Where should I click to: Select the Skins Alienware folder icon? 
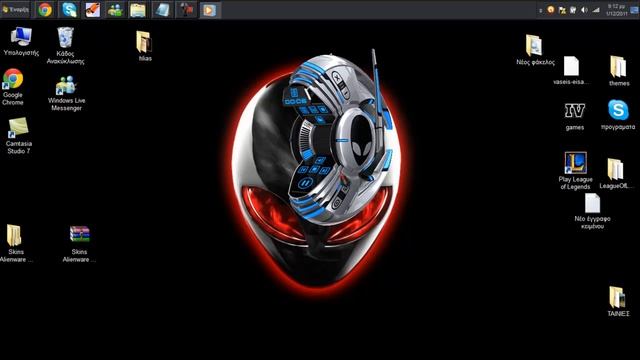pyautogui.click(x=15, y=243)
